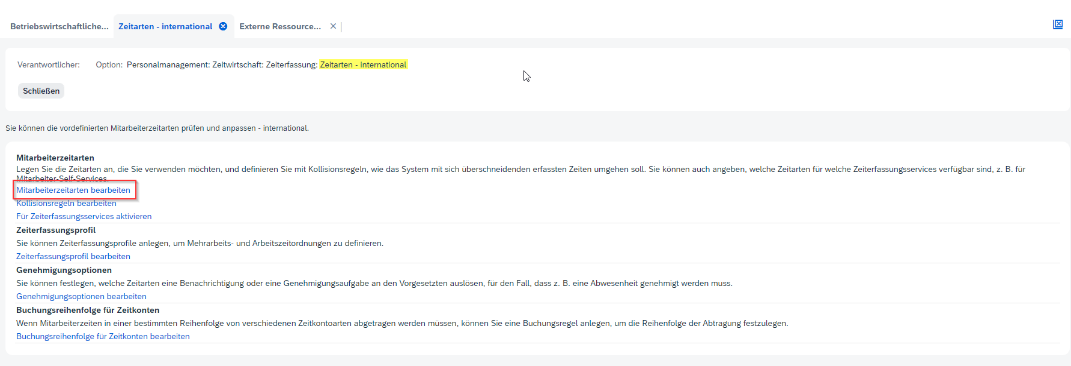1071x366 pixels.
Task: Click the top-right window layout icon
Action: click(1057, 25)
